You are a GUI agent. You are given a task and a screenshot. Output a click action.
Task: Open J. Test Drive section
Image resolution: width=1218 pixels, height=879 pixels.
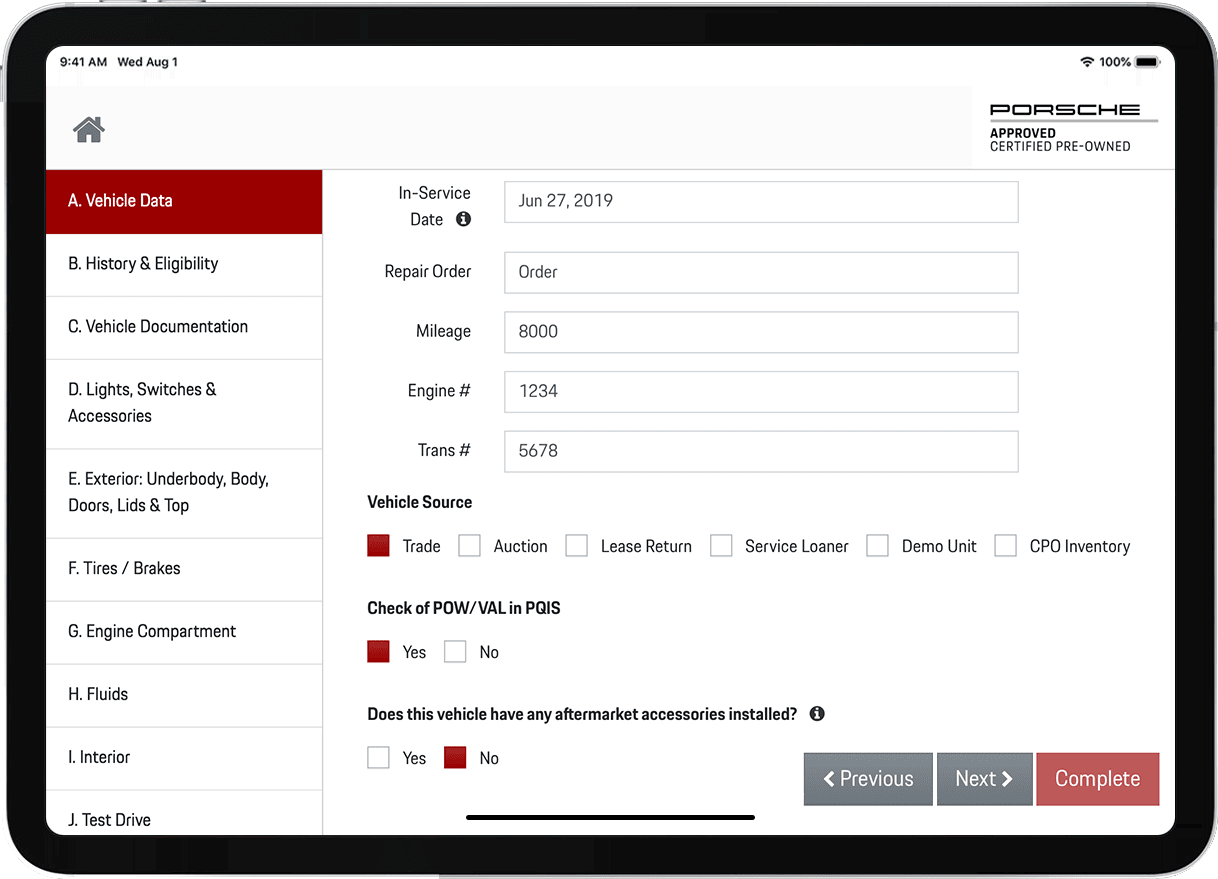(184, 814)
